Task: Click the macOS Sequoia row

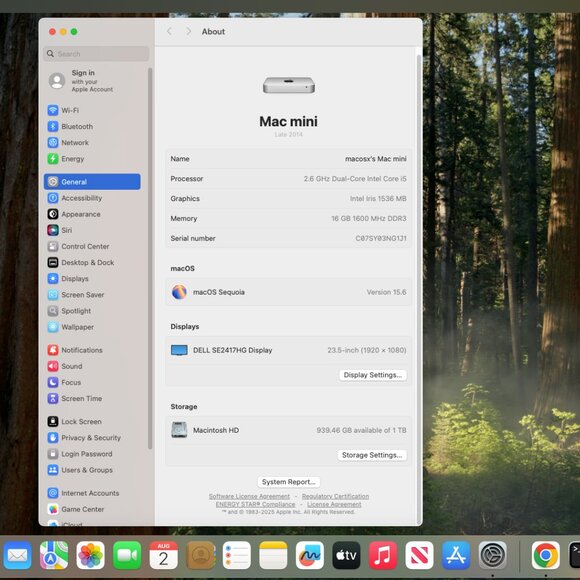Action: 289,292
